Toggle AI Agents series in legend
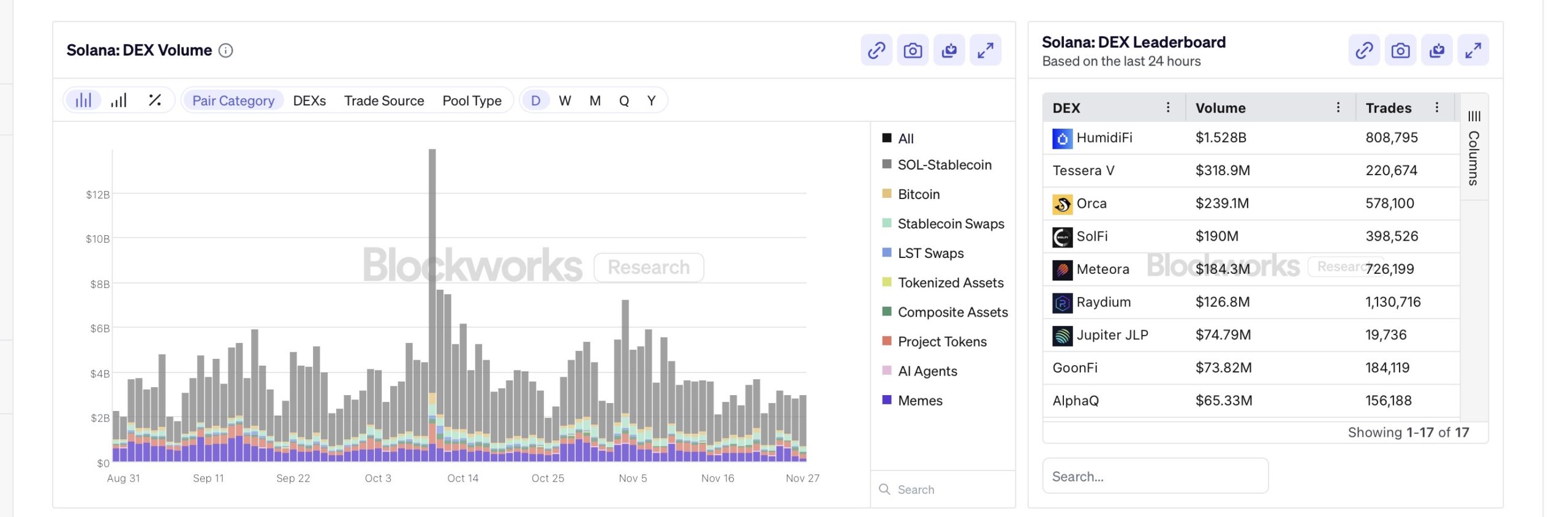This screenshot has width=1568, height=517. pos(927,371)
